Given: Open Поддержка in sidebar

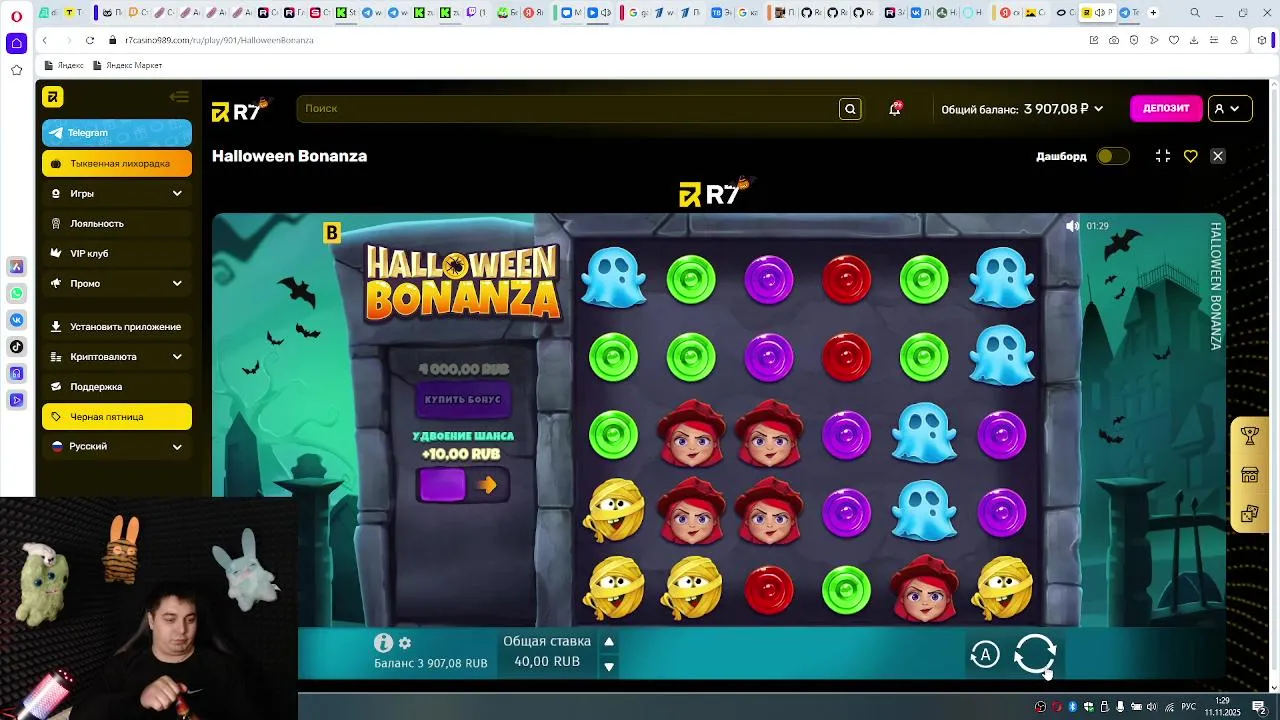Looking at the screenshot, I should (117, 386).
